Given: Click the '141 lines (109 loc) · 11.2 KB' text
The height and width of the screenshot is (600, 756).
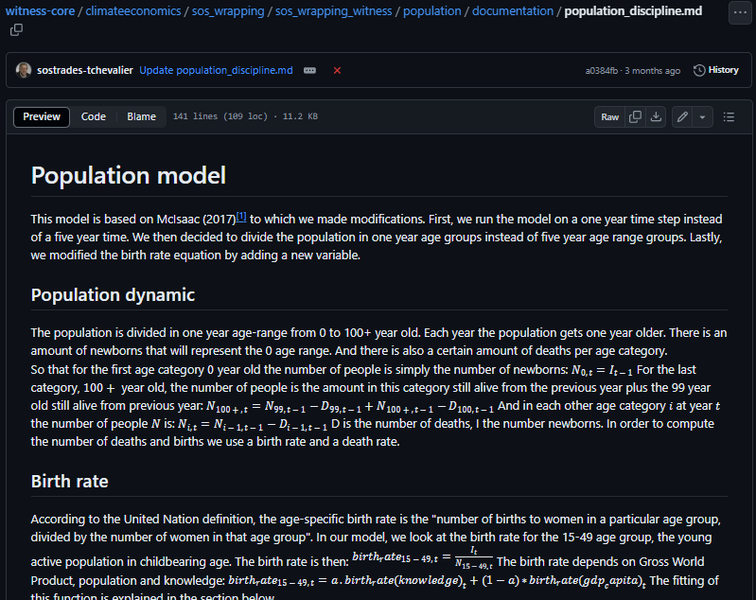Looking at the screenshot, I should (x=245, y=117).
